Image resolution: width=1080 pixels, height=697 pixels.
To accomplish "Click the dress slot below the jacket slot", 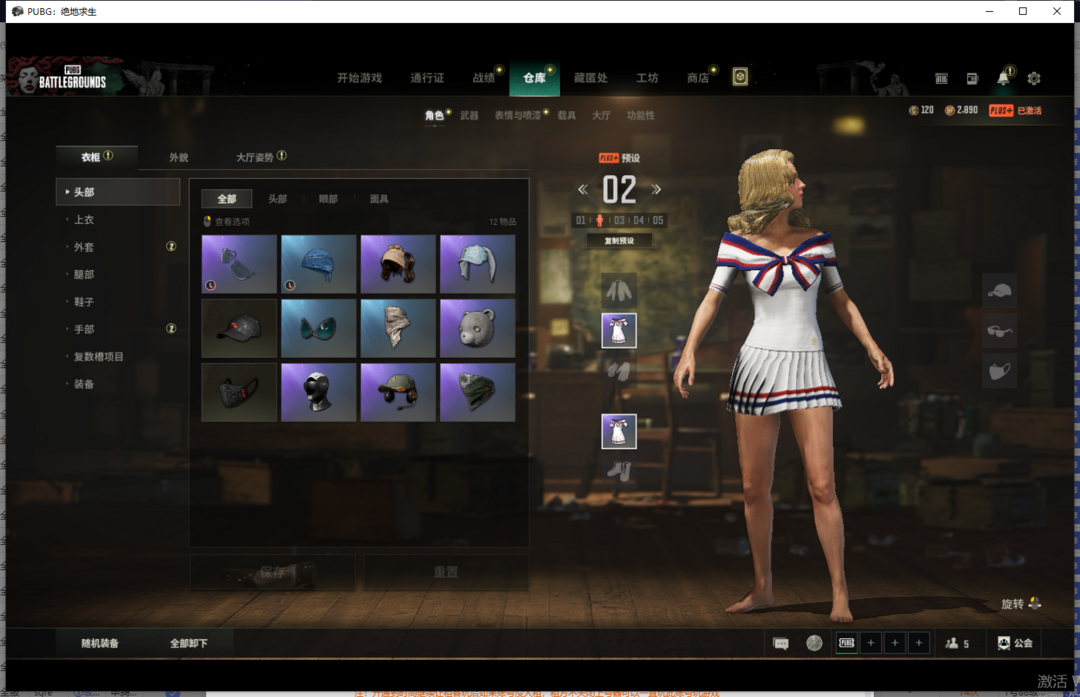I will pyautogui.click(x=619, y=331).
